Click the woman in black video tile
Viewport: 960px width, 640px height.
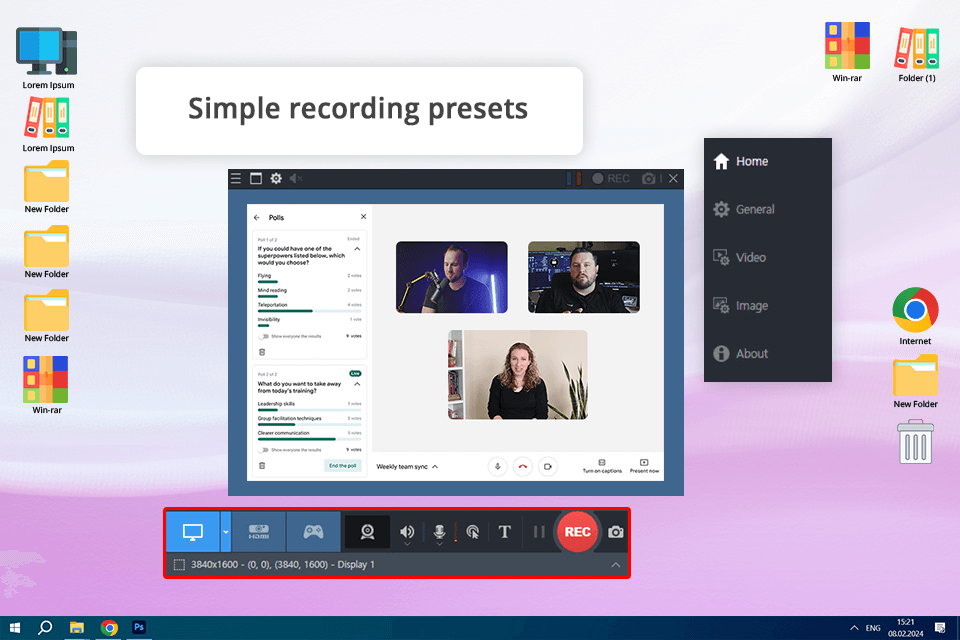(x=518, y=375)
